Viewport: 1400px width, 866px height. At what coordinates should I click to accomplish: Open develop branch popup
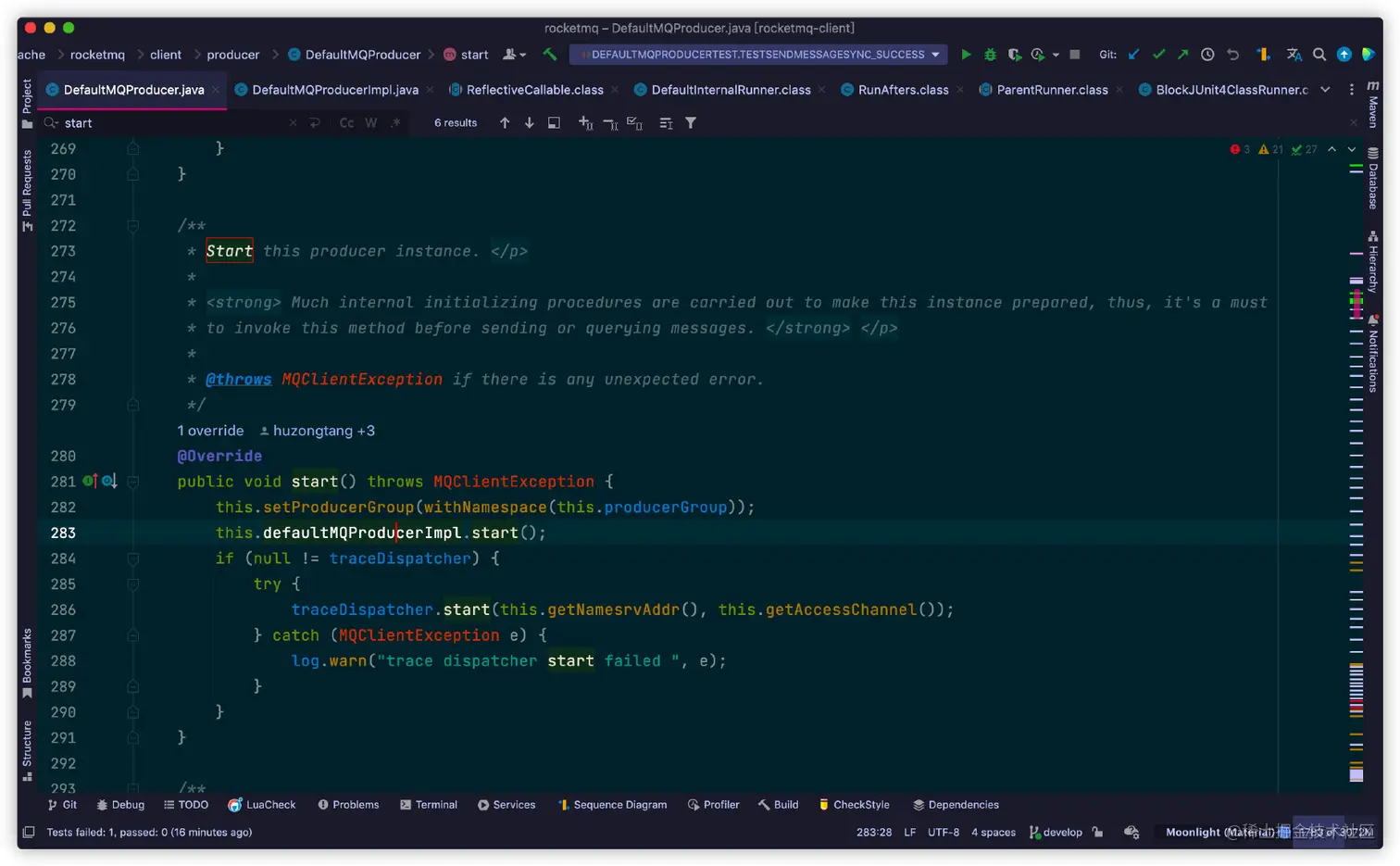click(x=1056, y=832)
